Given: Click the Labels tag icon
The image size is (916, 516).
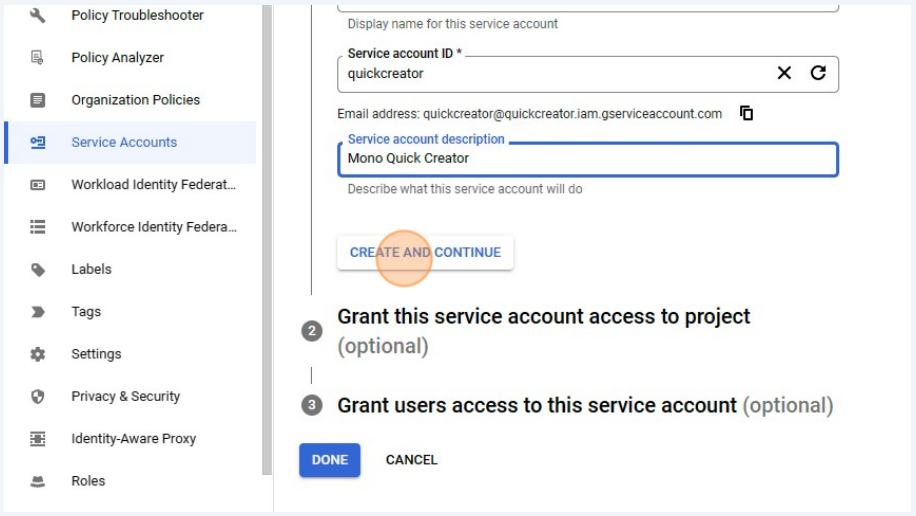Looking at the screenshot, I should pyautogui.click(x=37, y=269).
